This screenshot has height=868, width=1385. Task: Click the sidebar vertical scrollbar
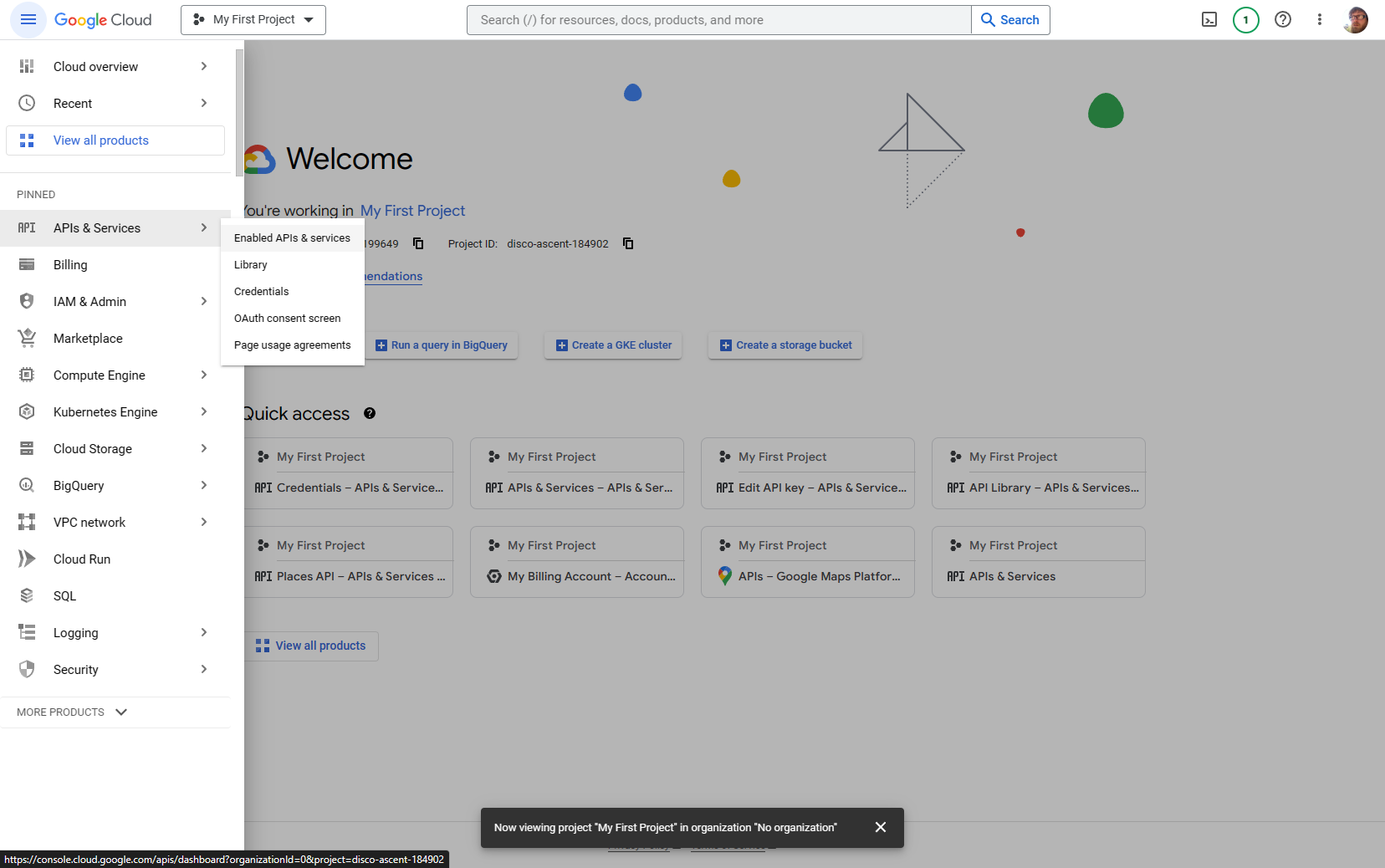239,112
